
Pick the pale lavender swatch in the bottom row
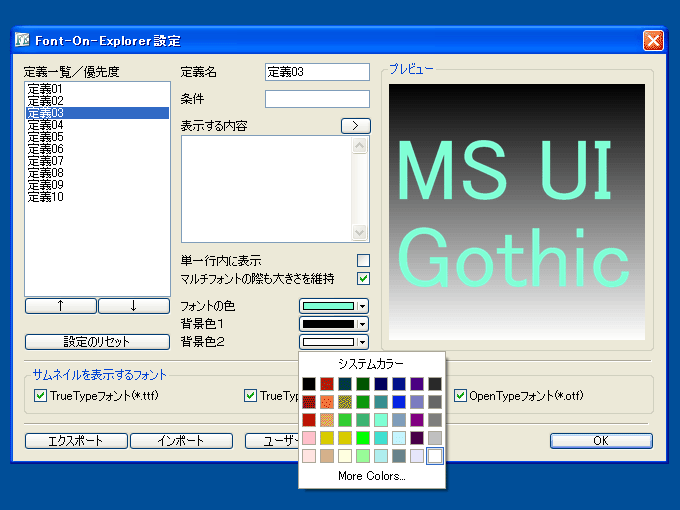coord(417,456)
